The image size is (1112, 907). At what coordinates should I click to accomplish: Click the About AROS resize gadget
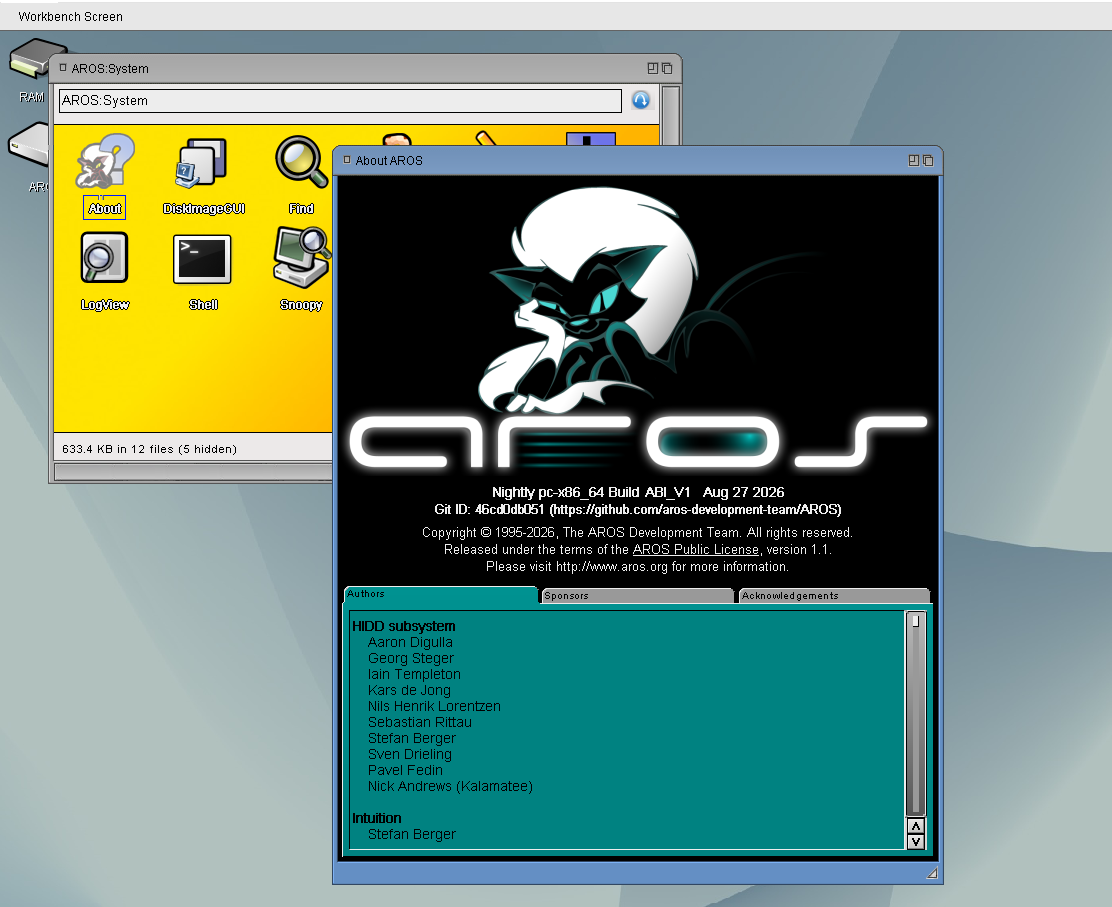click(933, 873)
